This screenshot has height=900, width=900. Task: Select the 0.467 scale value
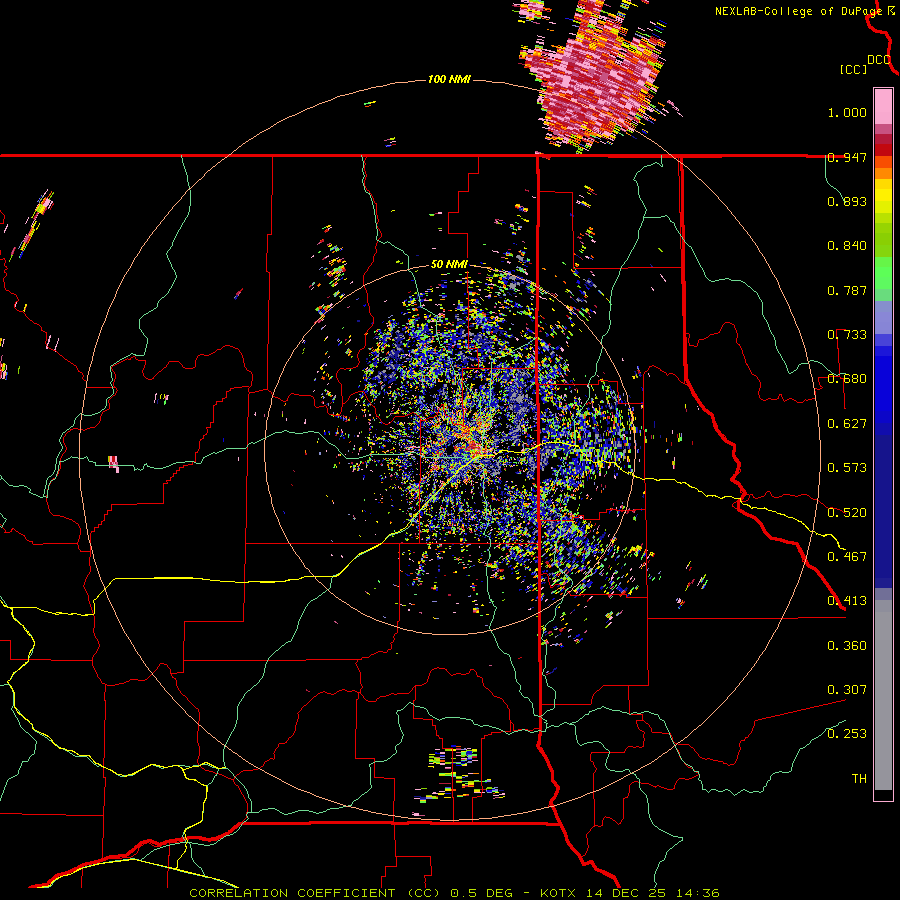(847, 557)
